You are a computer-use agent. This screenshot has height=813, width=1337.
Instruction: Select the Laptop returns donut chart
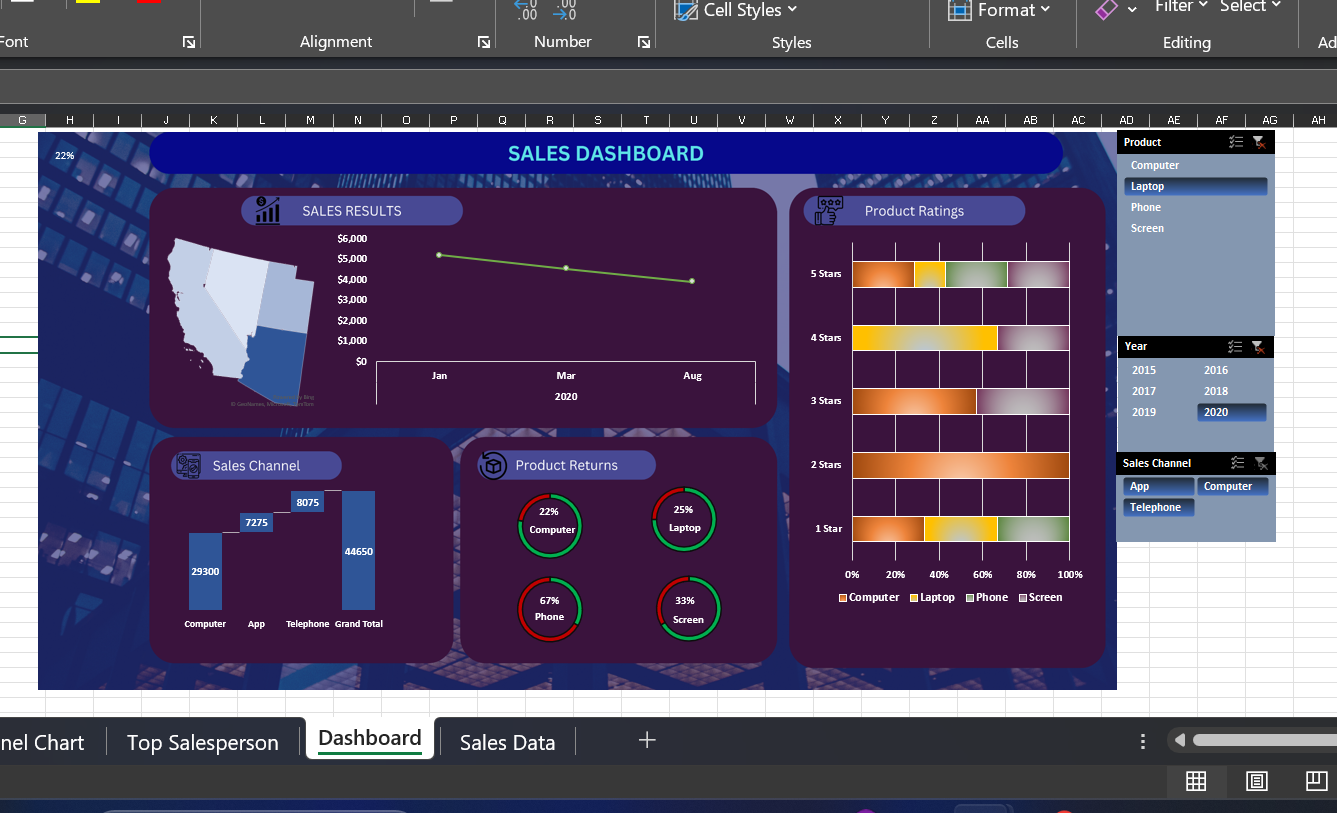point(684,519)
